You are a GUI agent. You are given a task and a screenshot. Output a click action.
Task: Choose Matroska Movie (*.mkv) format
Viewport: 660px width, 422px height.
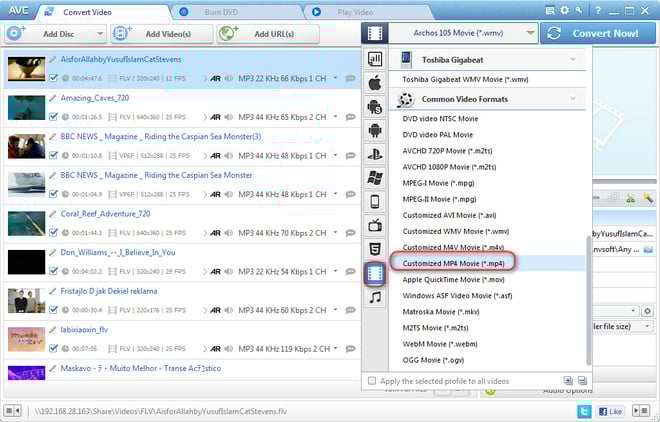pos(441,312)
